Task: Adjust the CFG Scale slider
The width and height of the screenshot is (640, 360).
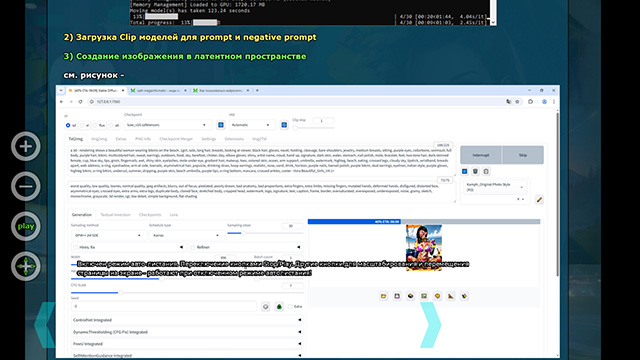Action: pyautogui.click(x=187, y=293)
